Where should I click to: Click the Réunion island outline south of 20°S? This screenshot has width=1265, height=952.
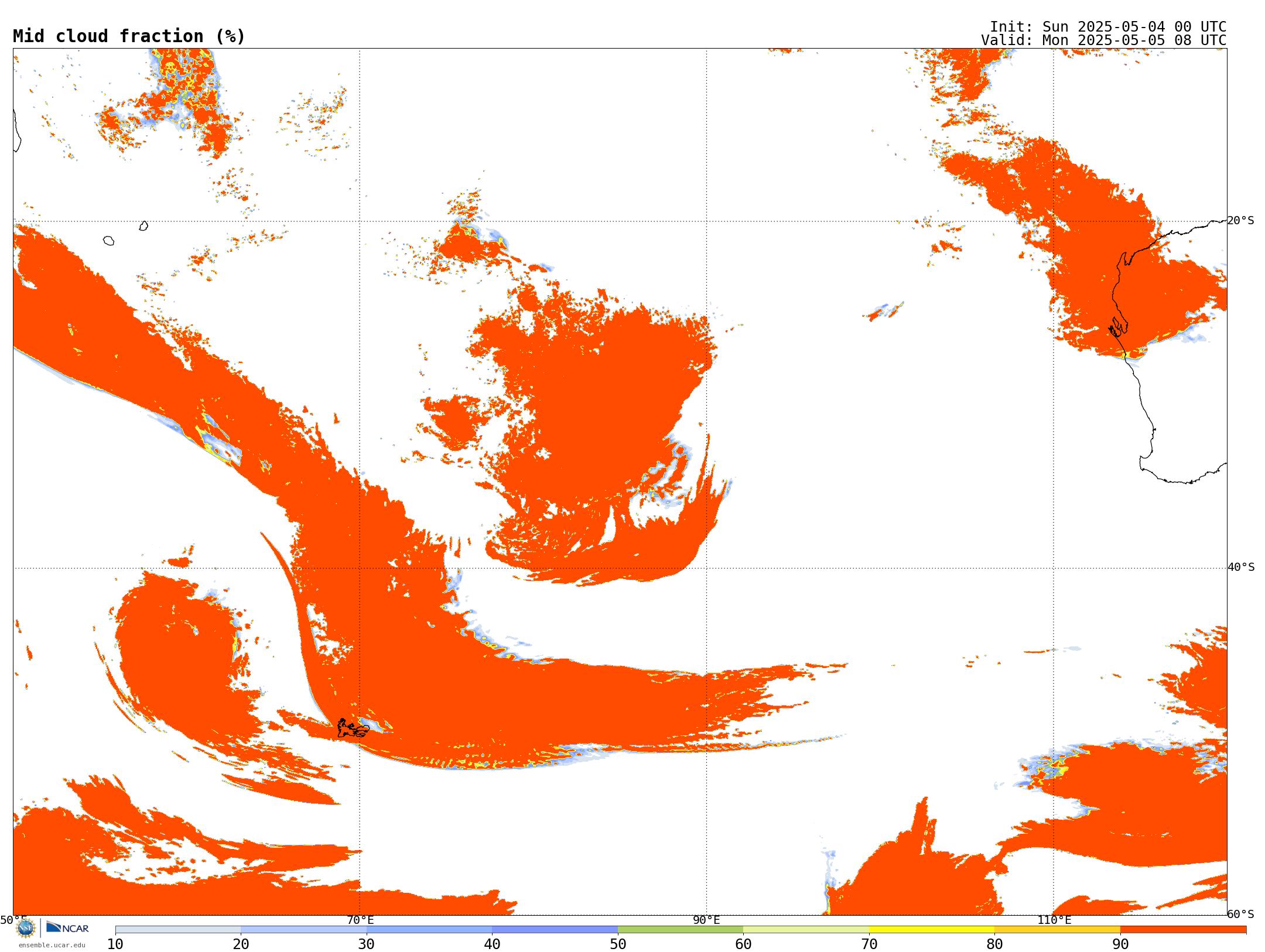[108, 241]
